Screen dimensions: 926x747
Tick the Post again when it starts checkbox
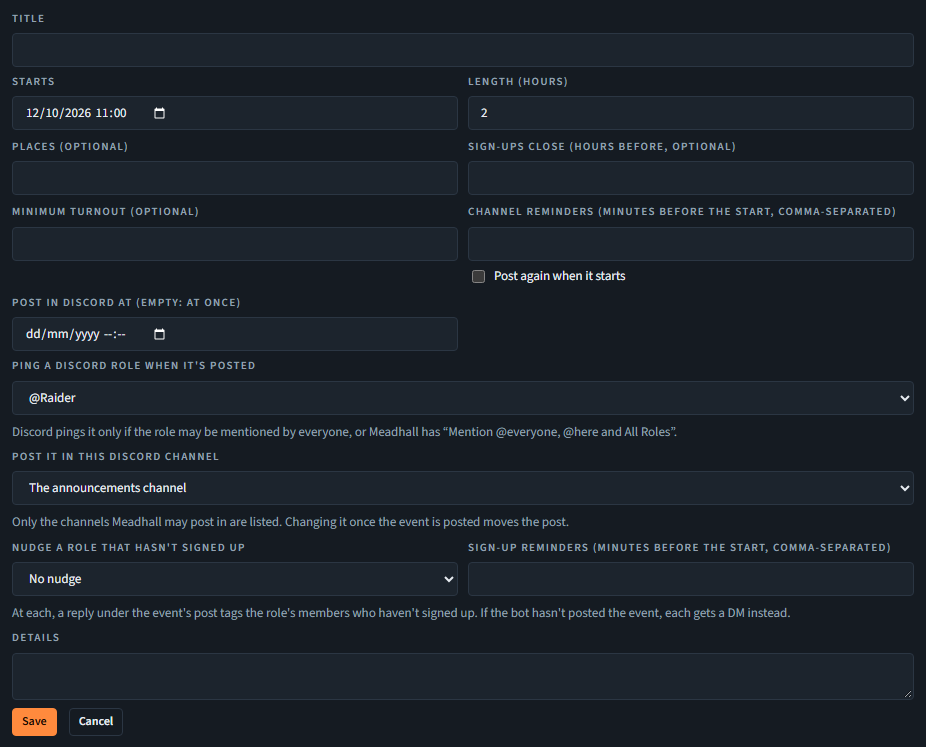click(478, 276)
